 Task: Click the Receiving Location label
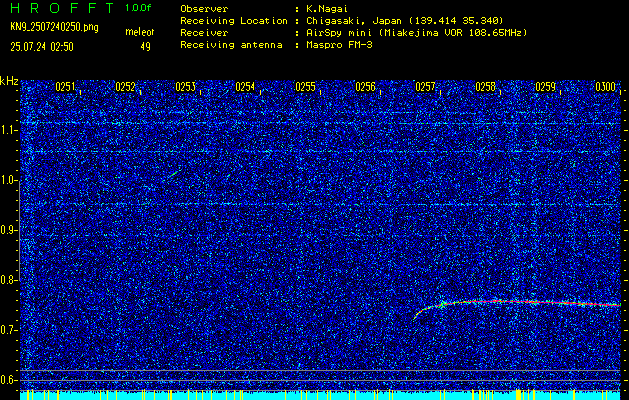click(234, 21)
